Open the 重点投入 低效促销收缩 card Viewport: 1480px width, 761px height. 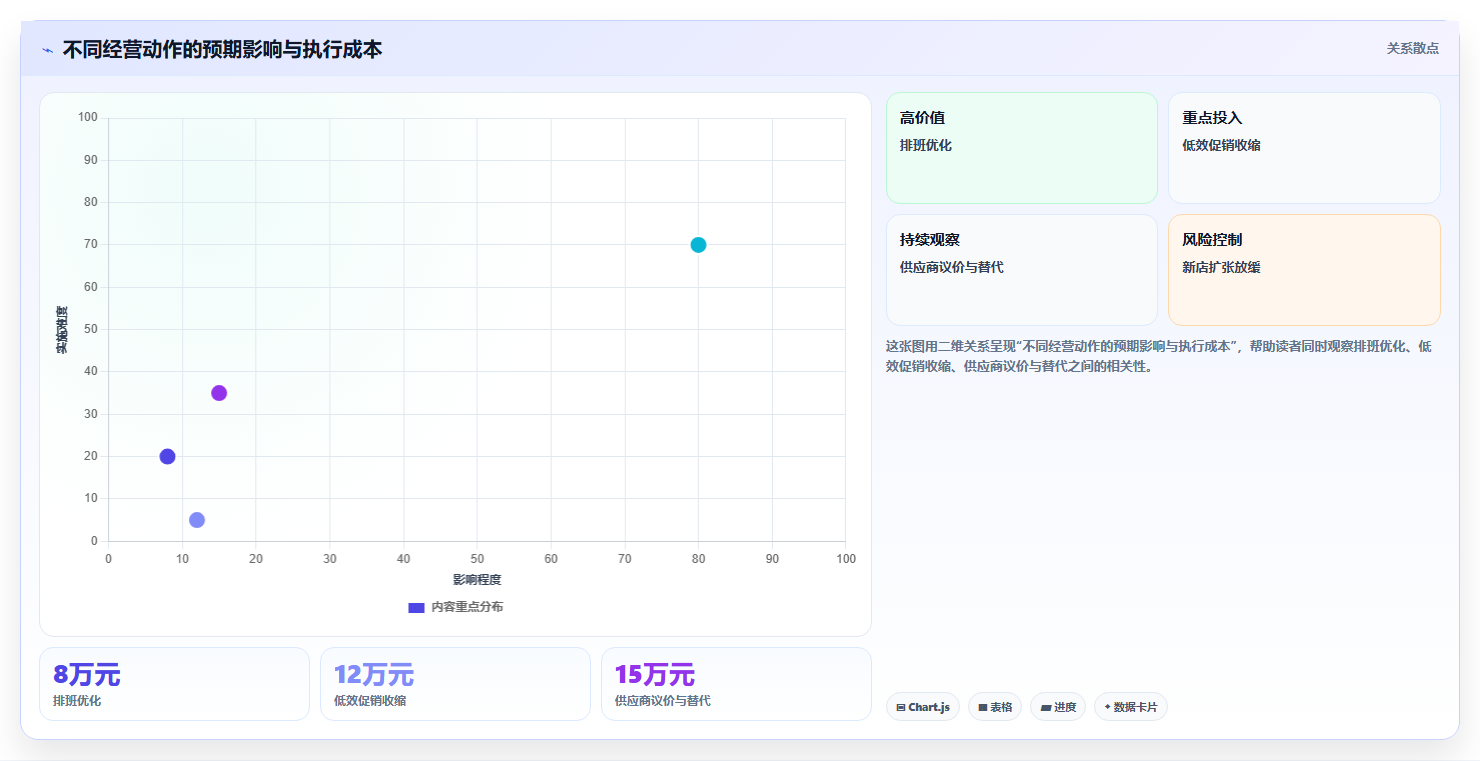pyautogui.click(x=1304, y=148)
